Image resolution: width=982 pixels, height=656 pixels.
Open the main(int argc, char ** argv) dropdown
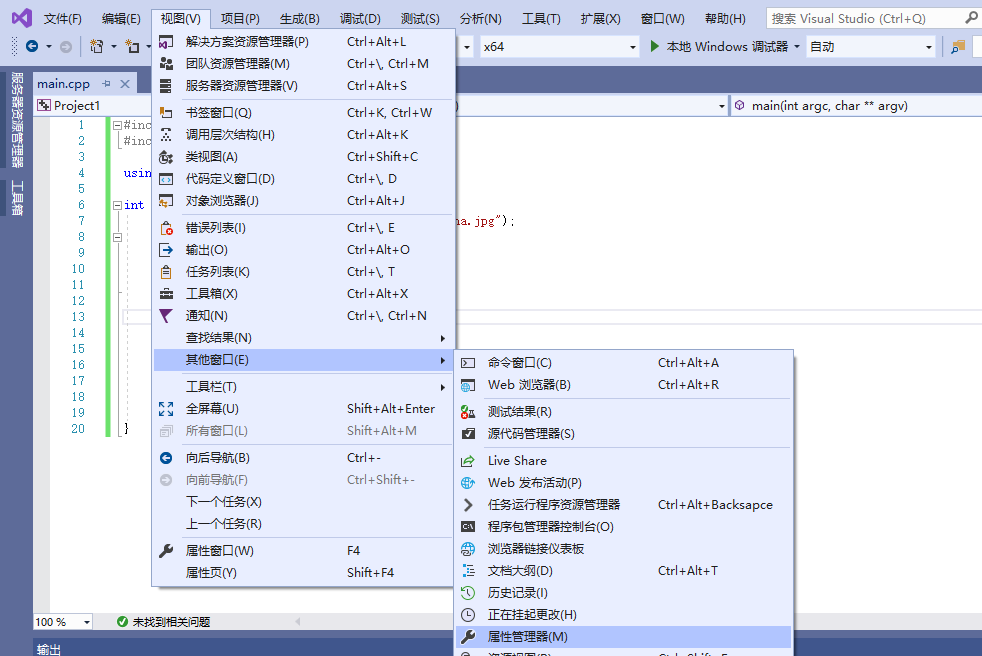(x=856, y=105)
